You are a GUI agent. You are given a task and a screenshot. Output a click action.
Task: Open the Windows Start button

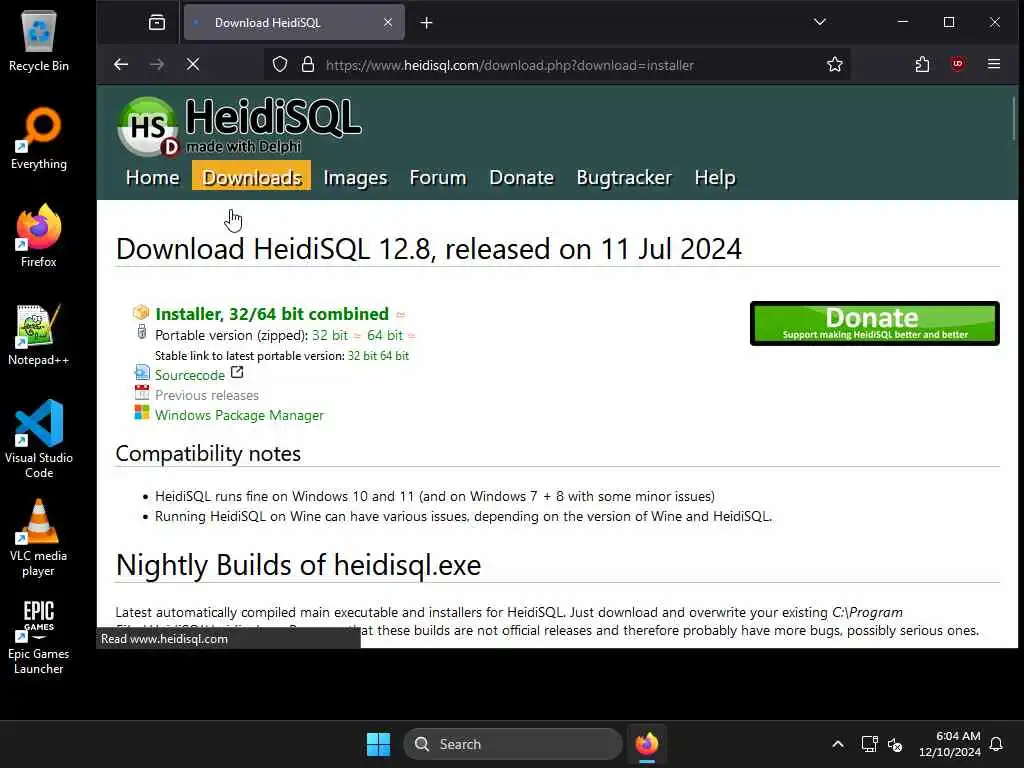coord(378,744)
